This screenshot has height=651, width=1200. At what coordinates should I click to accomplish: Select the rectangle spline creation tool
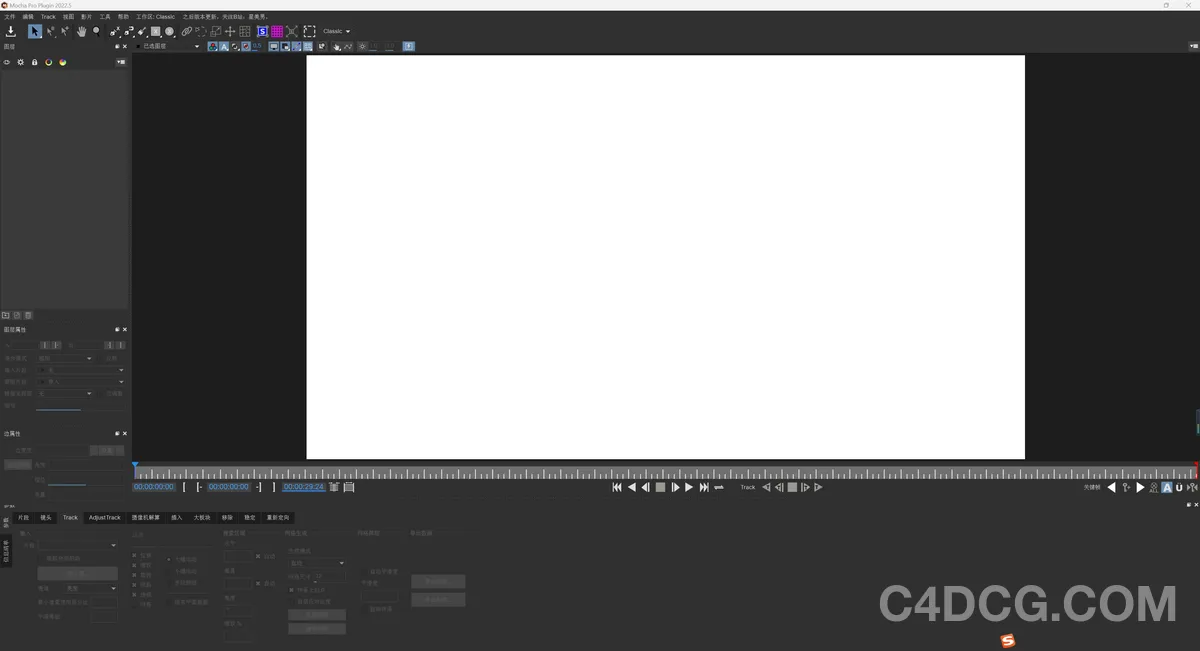click(x=155, y=31)
